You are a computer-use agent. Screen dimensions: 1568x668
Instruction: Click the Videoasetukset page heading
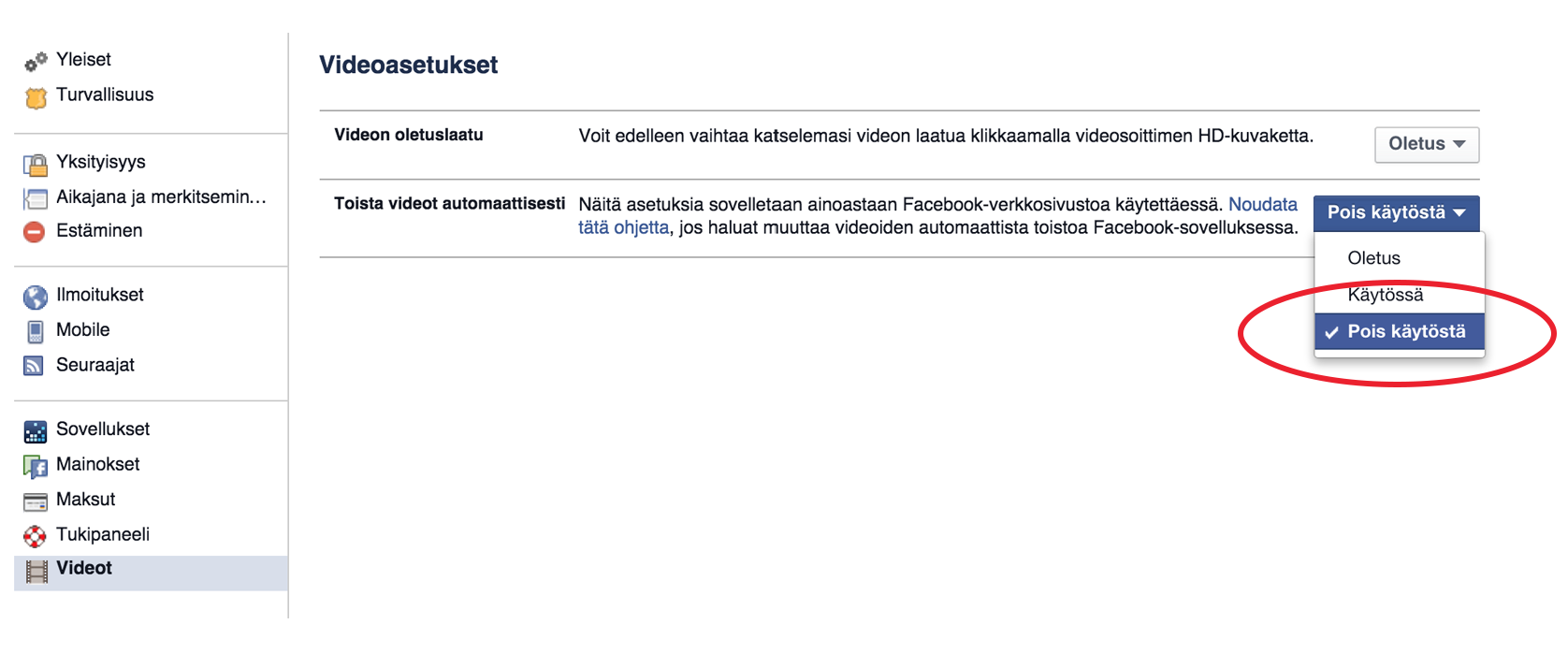[x=409, y=65]
